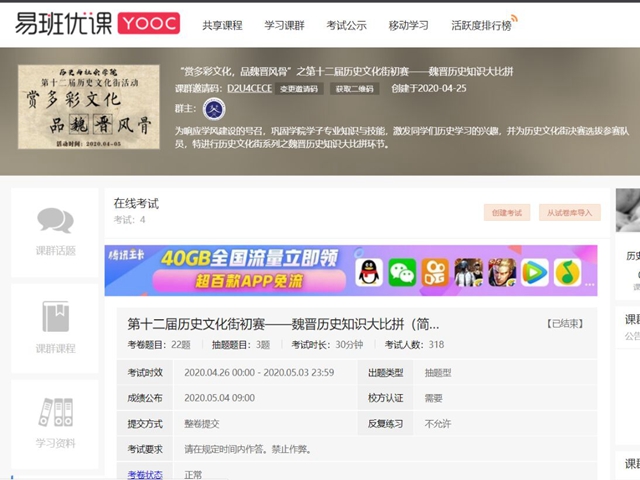640x480 pixels.
Task: Open 考试公示 navigation item
Action: pos(346,25)
